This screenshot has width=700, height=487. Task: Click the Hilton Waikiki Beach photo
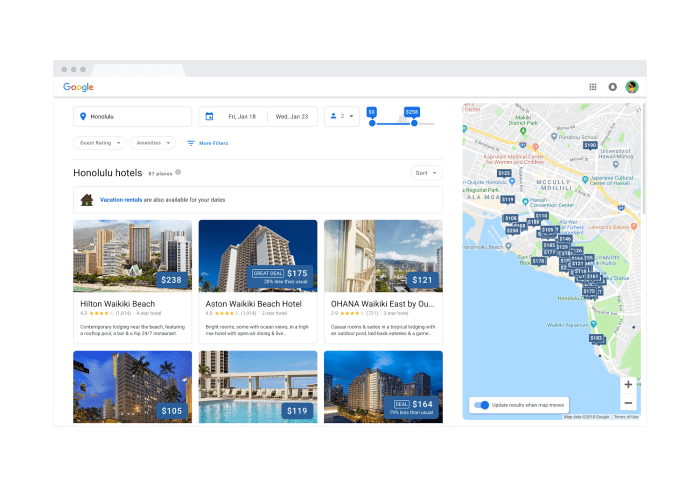[133, 256]
